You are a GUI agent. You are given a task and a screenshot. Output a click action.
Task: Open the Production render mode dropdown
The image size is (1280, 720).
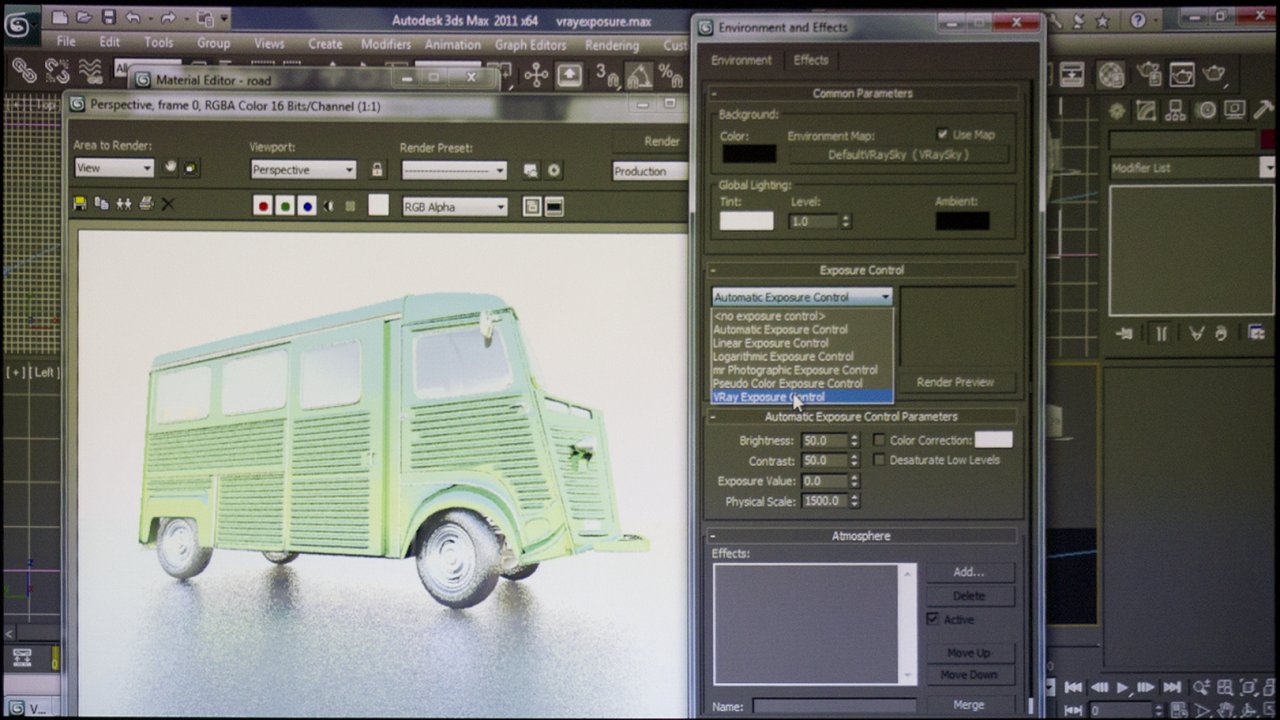[650, 171]
